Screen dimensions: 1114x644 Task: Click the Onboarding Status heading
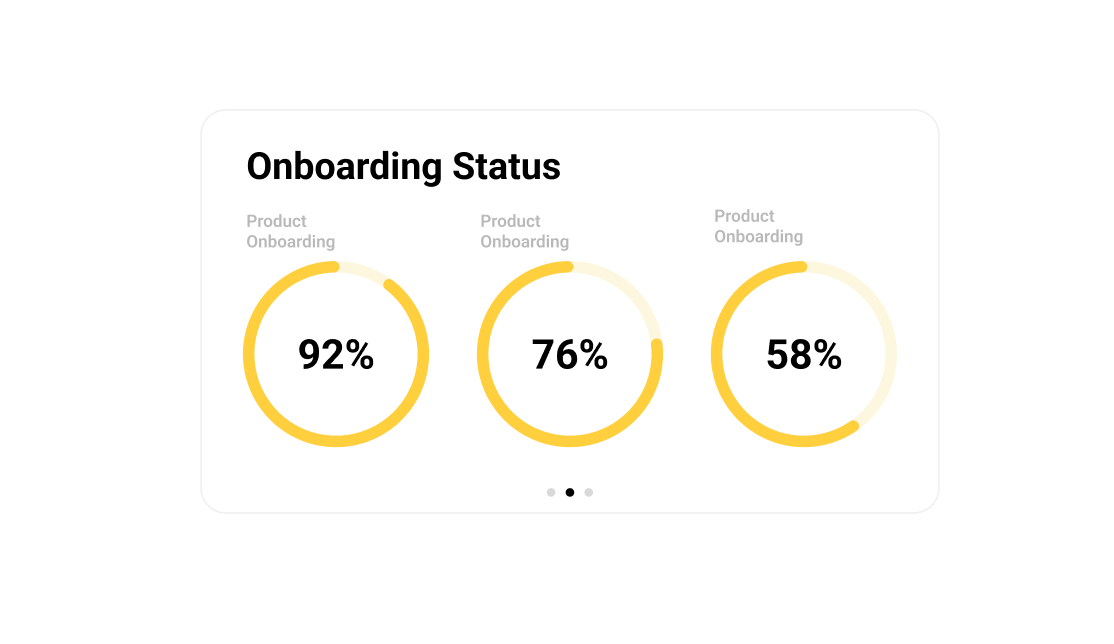403,167
